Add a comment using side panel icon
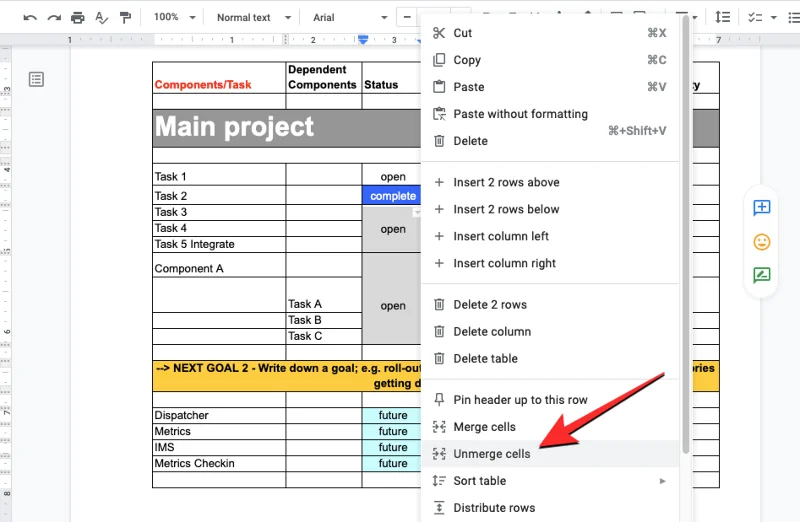The image size is (800, 522). pyautogui.click(x=762, y=208)
